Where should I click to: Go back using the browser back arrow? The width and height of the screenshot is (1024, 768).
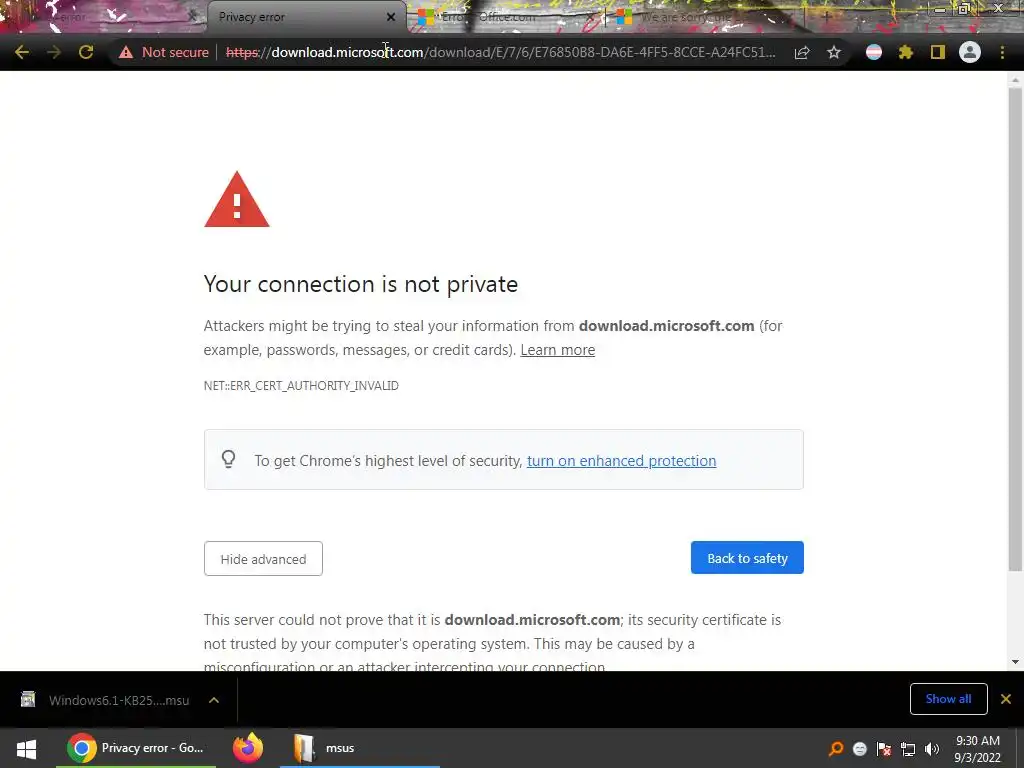(22, 52)
